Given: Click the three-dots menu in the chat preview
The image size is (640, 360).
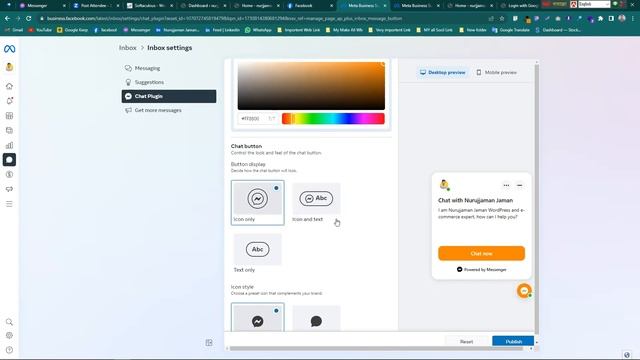Looking at the screenshot, I should [506, 185].
